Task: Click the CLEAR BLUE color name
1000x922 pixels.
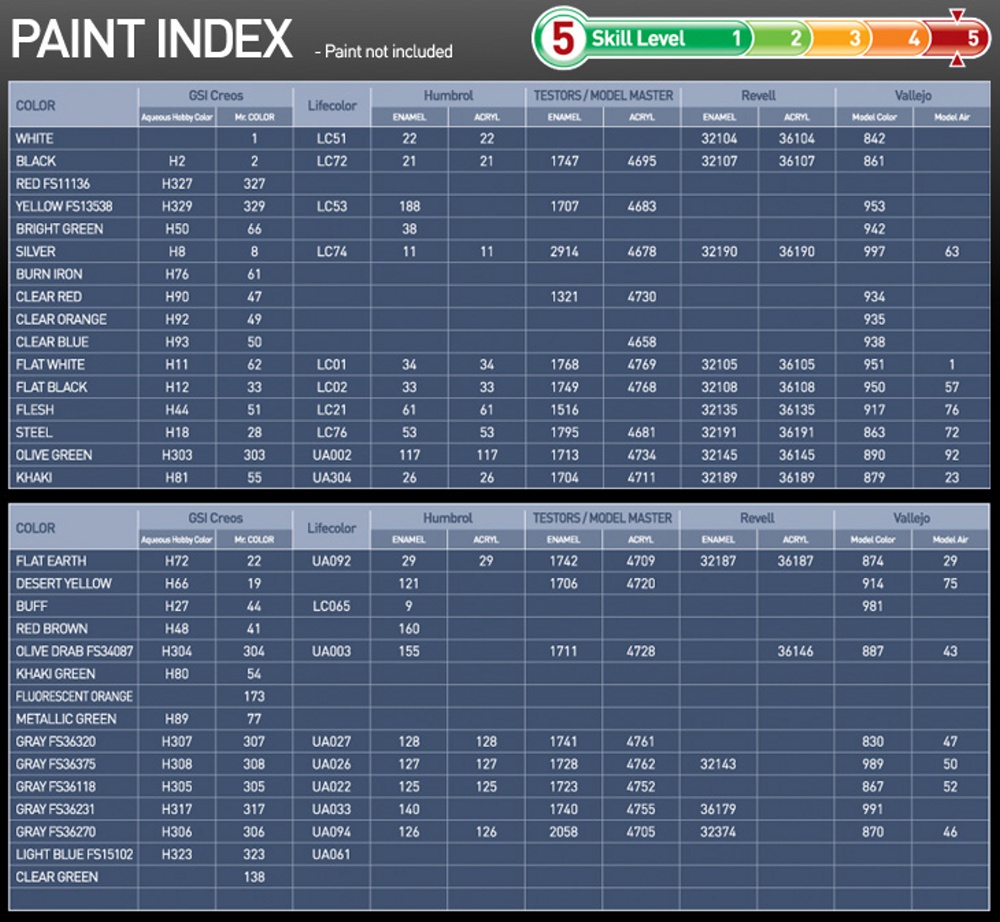Action: click(52, 342)
